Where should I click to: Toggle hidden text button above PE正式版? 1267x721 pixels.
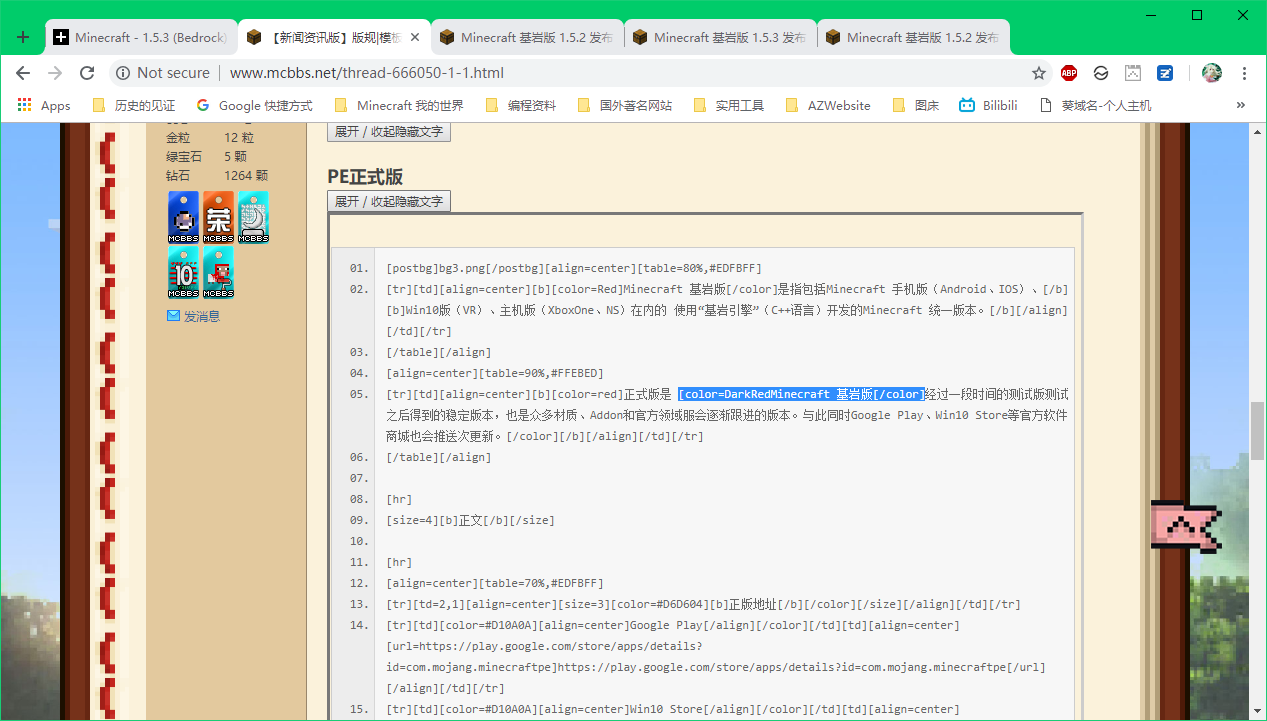[x=389, y=131]
